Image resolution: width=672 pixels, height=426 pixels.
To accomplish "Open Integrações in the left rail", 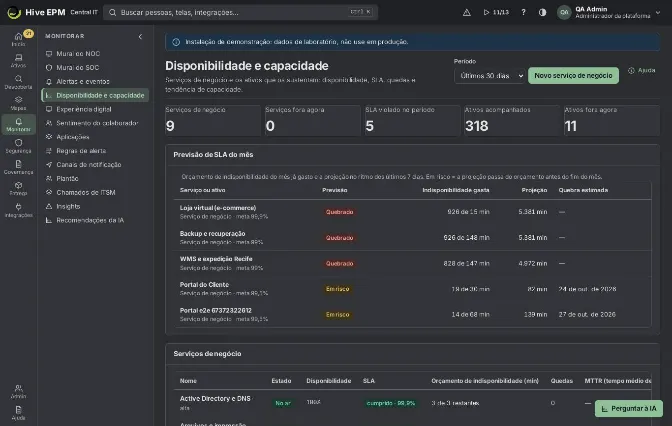I will tap(18, 210).
